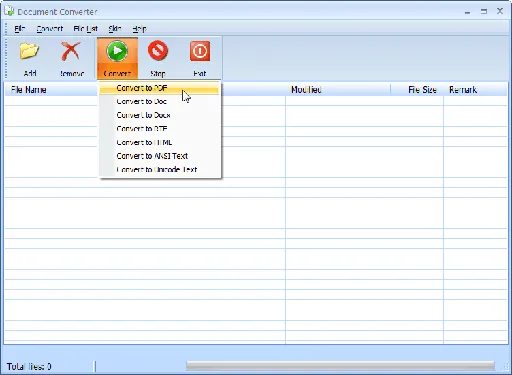
Task: Close the Document Converter window
Action: 500,11
